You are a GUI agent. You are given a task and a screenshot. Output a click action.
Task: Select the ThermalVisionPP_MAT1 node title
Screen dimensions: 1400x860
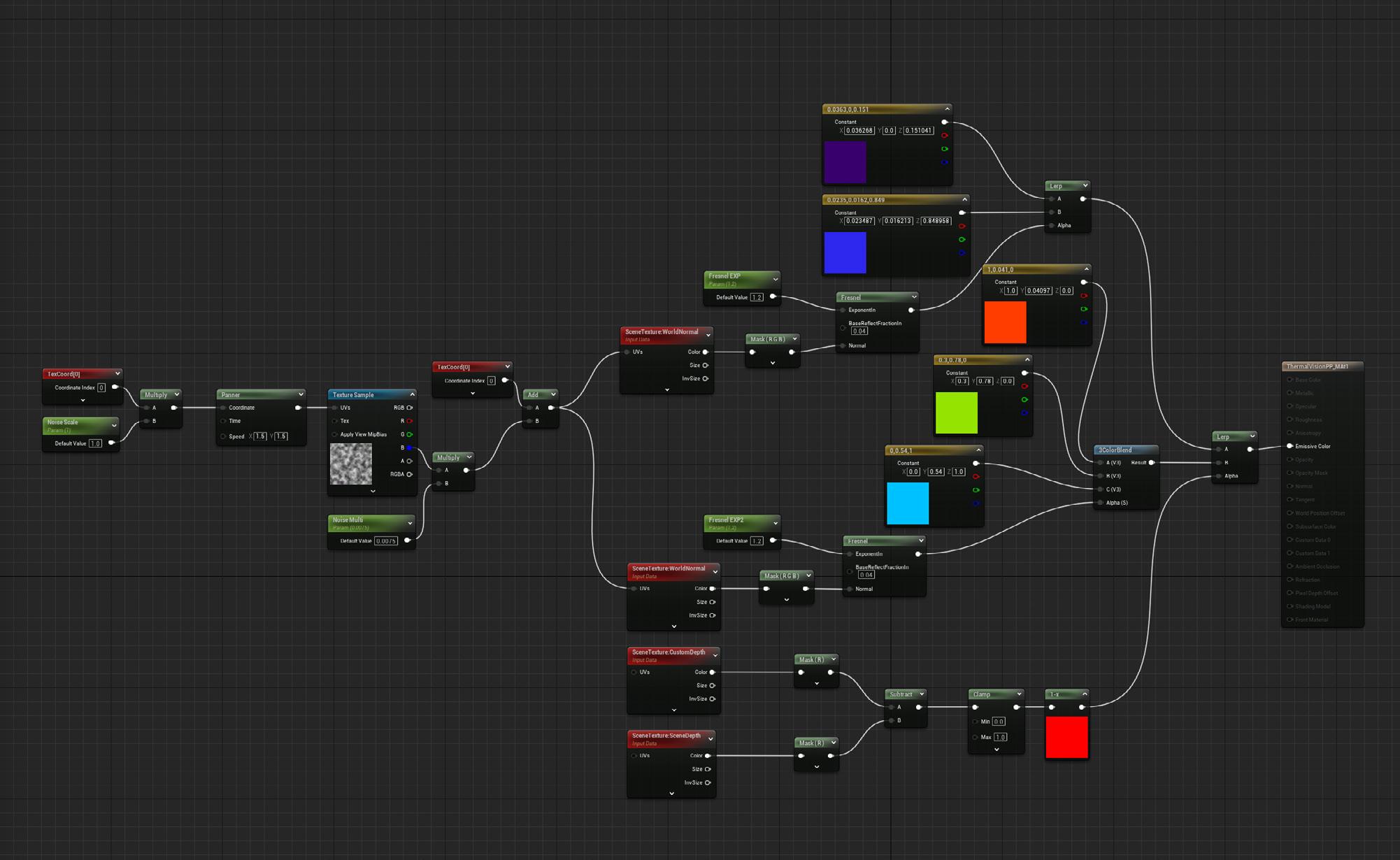[1317, 366]
